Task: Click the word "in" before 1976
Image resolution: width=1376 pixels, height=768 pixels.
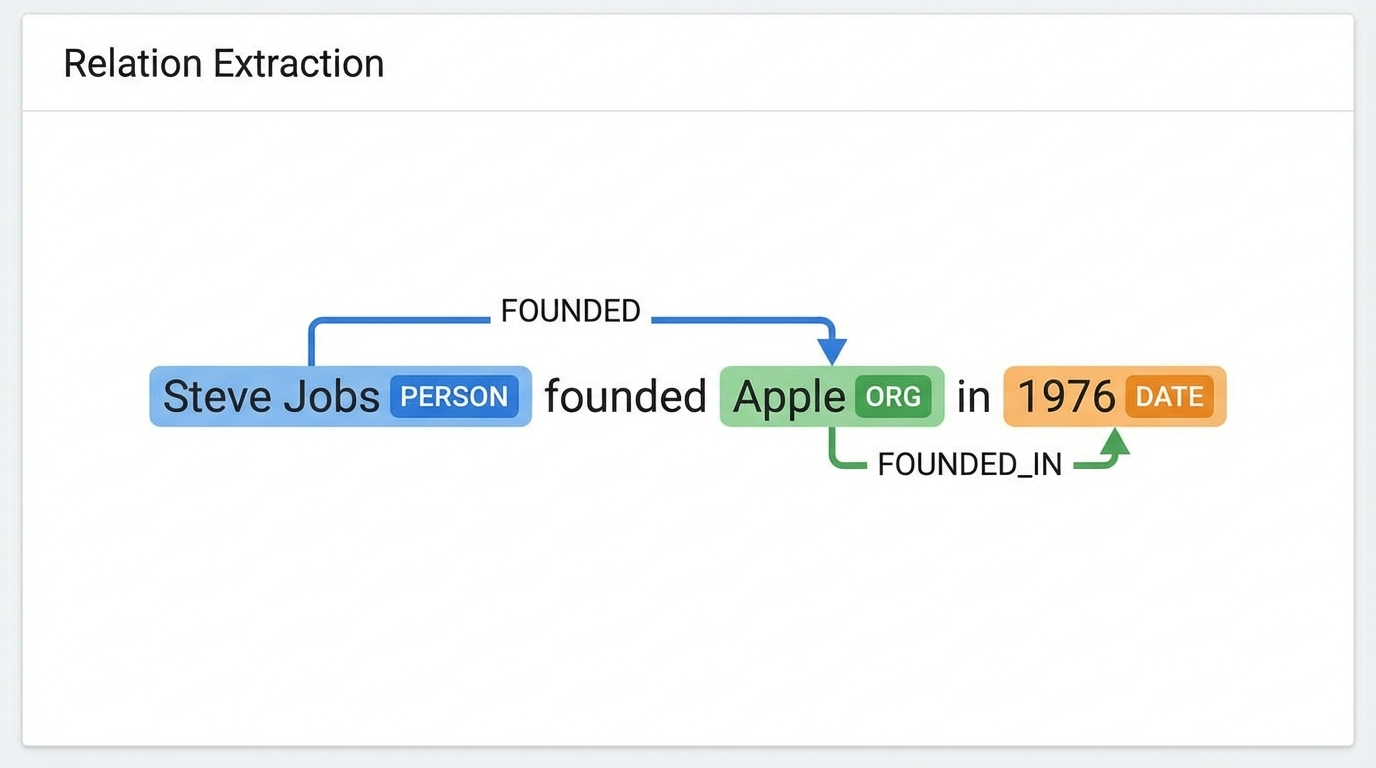Action: [973, 397]
